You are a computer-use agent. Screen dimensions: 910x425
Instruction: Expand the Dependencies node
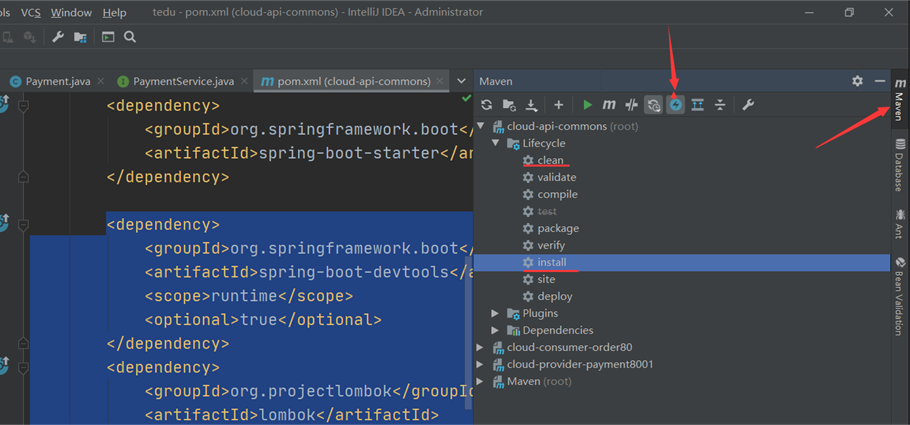click(x=495, y=330)
